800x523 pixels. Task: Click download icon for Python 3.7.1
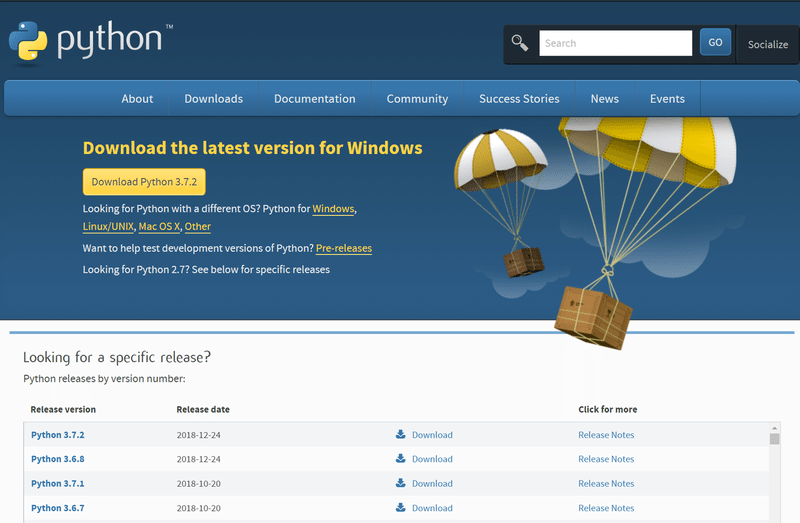(401, 483)
